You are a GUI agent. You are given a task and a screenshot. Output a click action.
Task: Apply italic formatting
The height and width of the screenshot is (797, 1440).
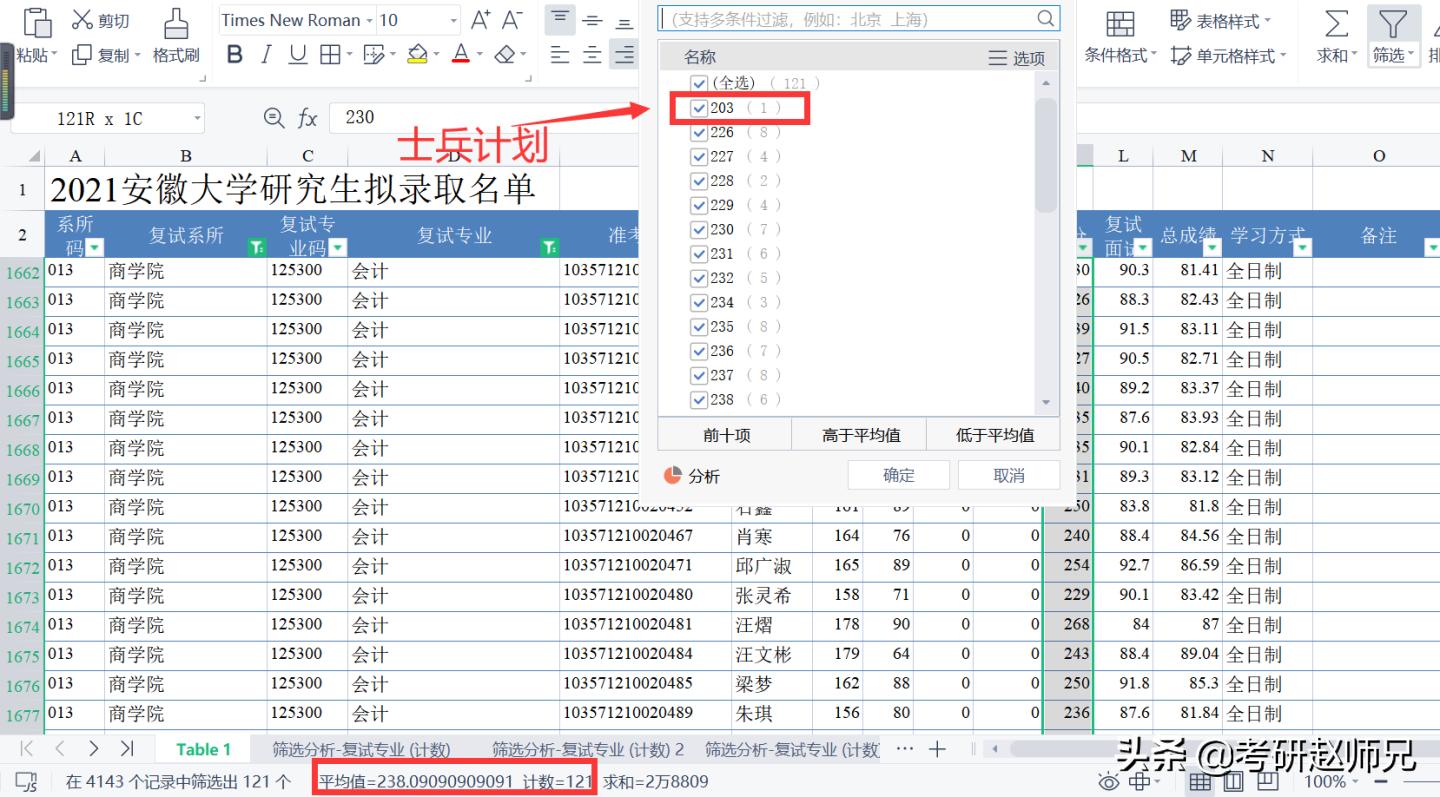(266, 54)
